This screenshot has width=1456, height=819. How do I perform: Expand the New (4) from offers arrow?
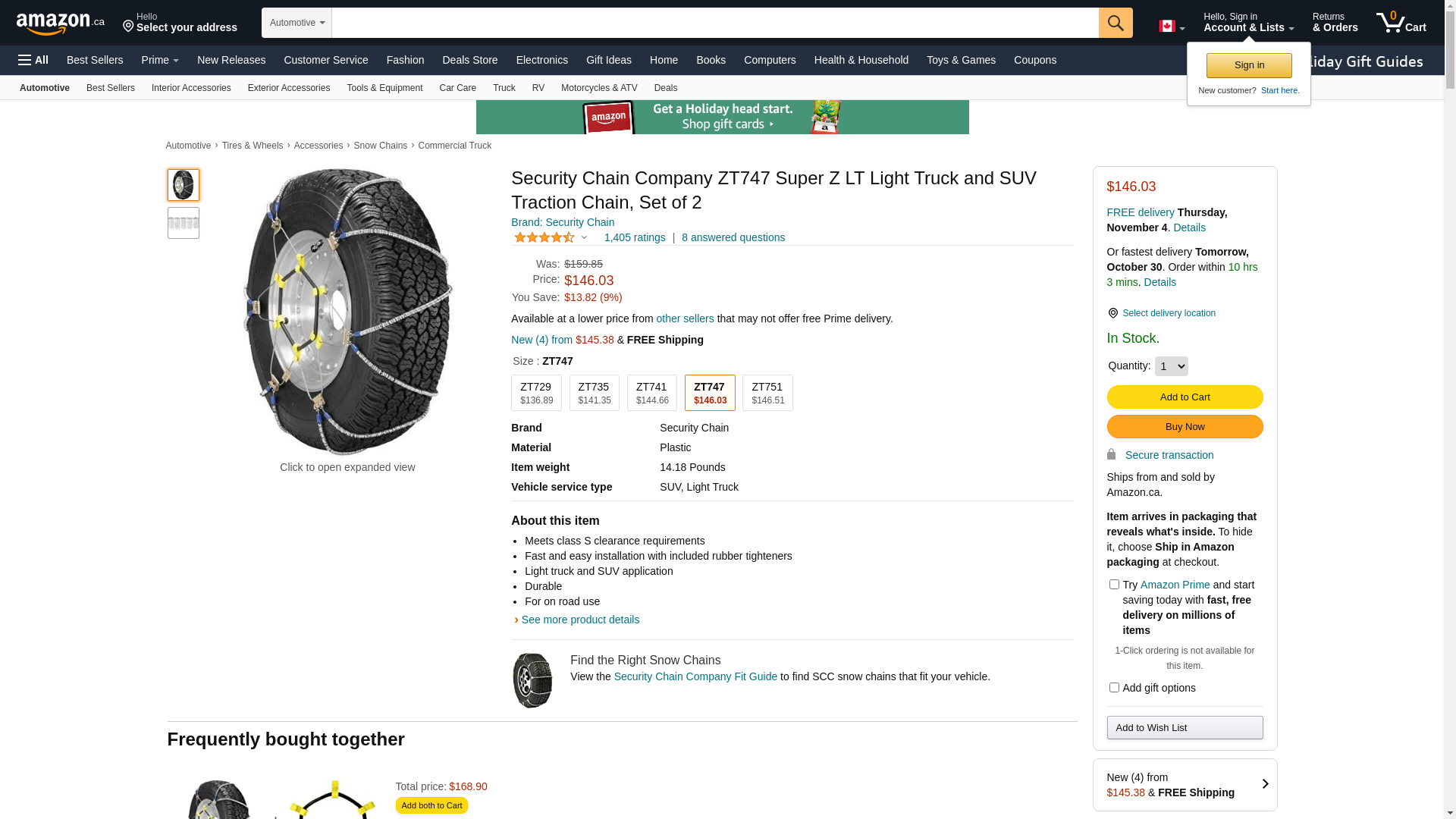pyautogui.click(x=1264, y=784)
